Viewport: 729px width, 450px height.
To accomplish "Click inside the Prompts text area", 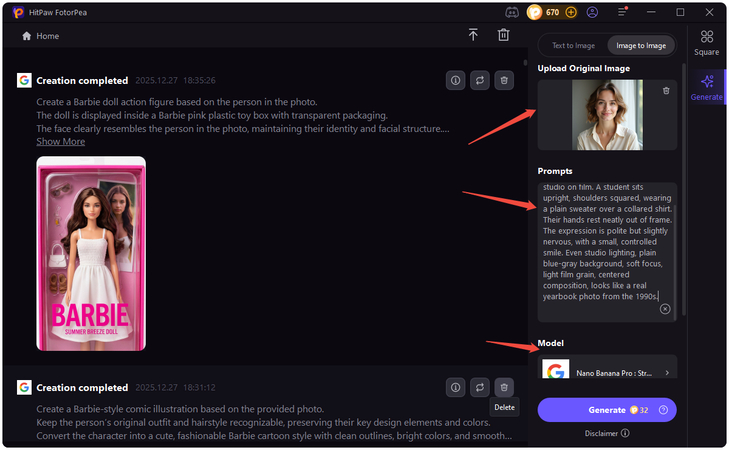I will (x=606, y=251).
